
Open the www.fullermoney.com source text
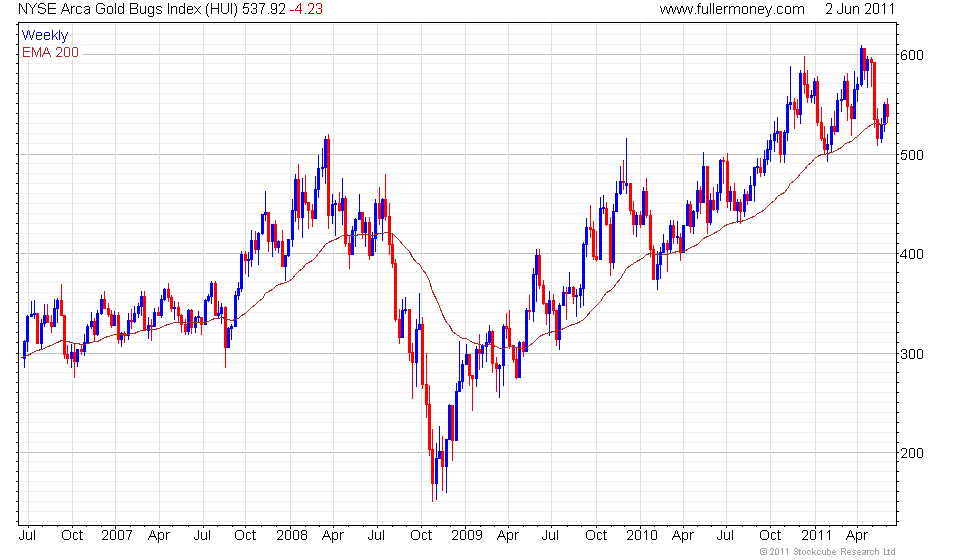(732, 9)
